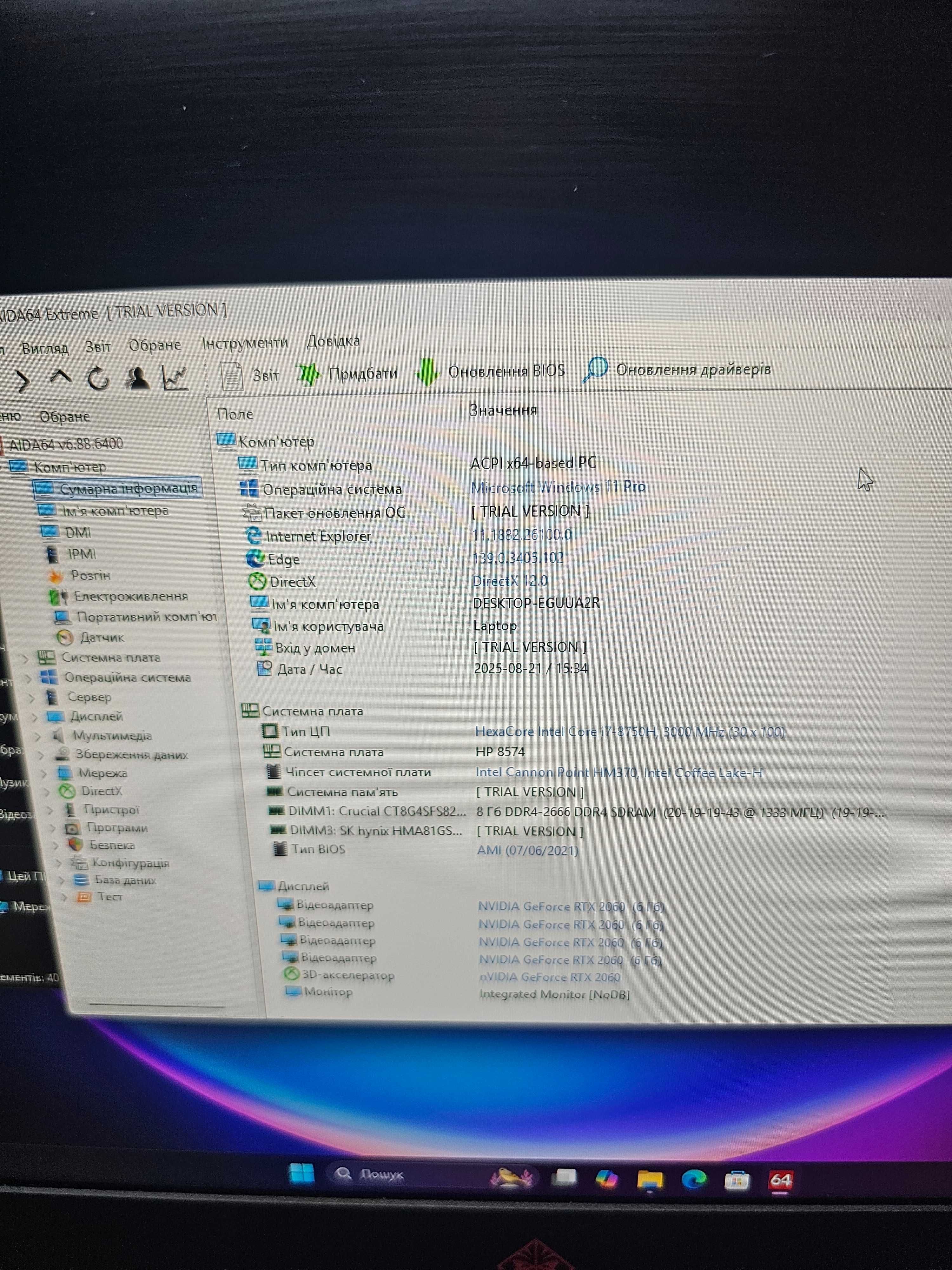Open the HexaCore Intel Core i7-8750H link
This screenshot has width=952, height=1270.
[x=630, y=732]
